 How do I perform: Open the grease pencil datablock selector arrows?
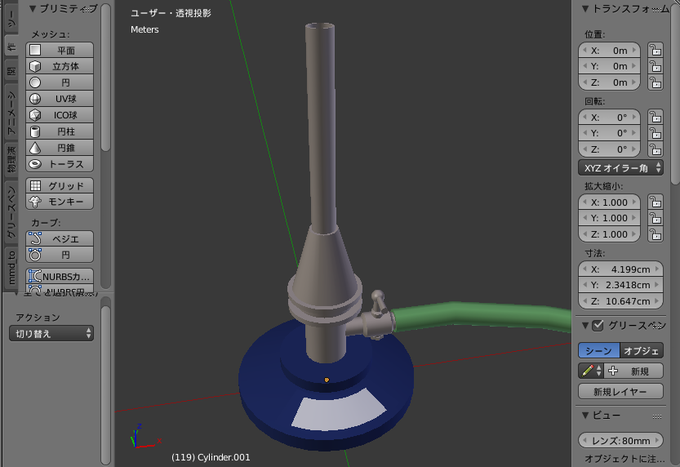pyautogui.click(x=599, y=371)
